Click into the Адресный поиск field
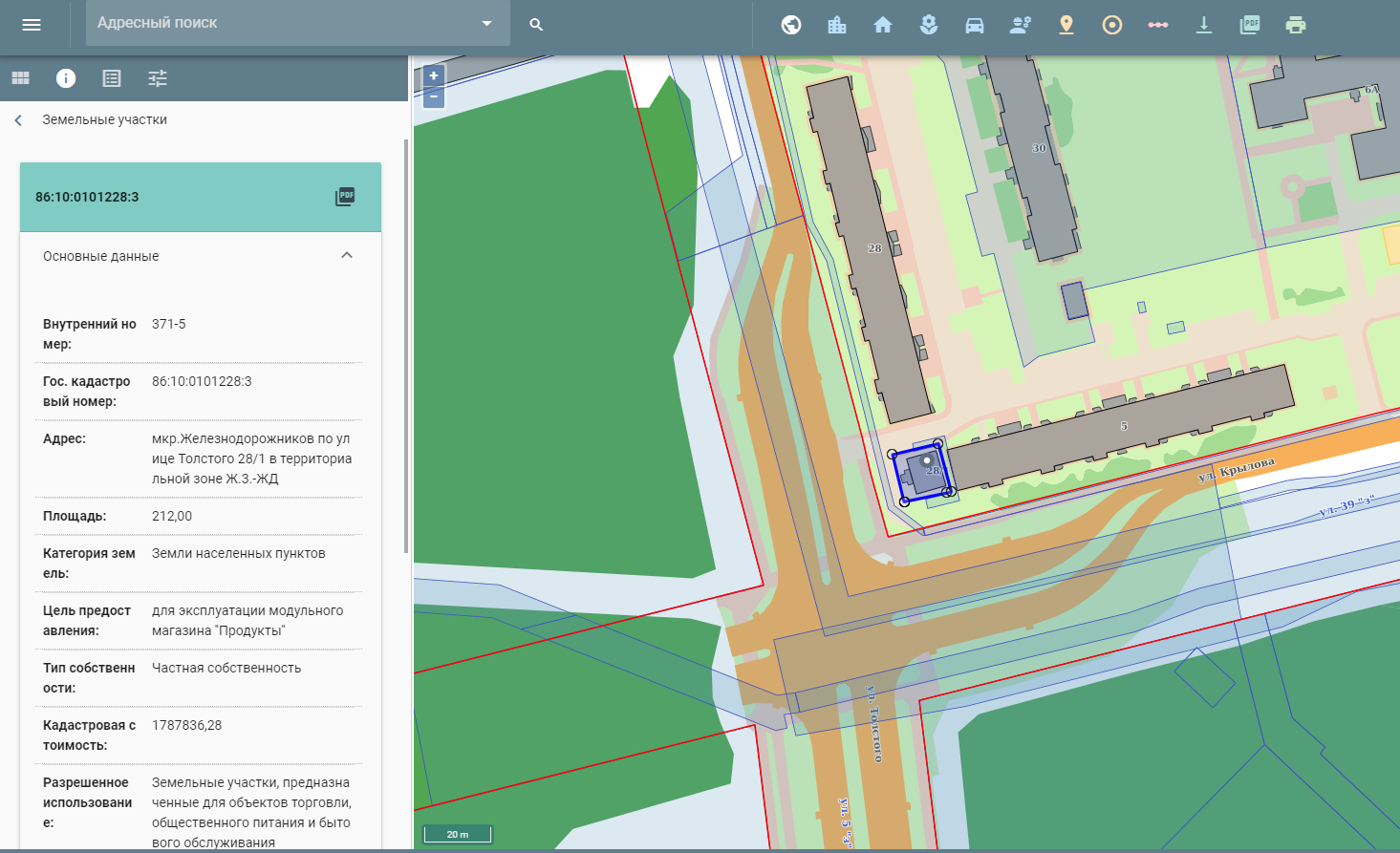 277,23
